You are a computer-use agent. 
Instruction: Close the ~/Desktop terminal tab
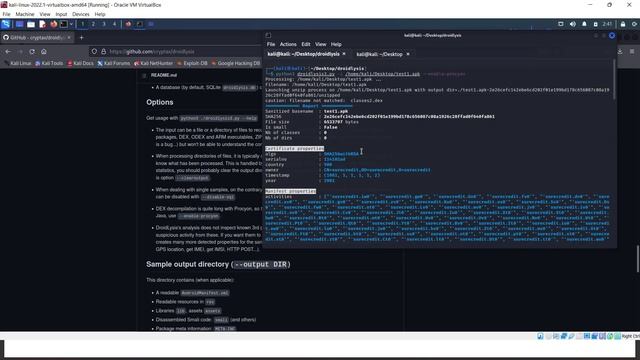click(407, 54)
